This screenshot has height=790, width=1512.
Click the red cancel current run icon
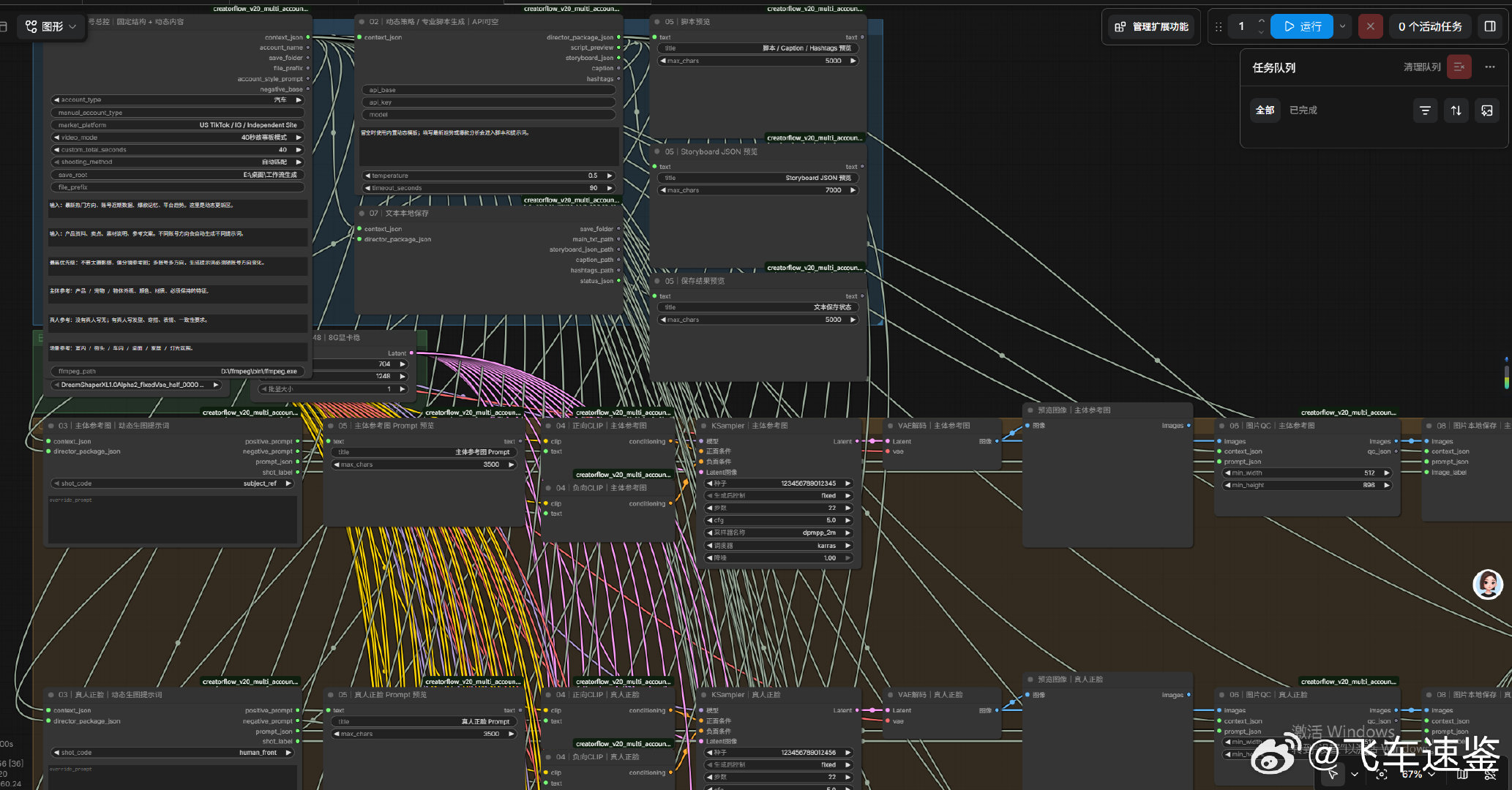coord(1370,26)
